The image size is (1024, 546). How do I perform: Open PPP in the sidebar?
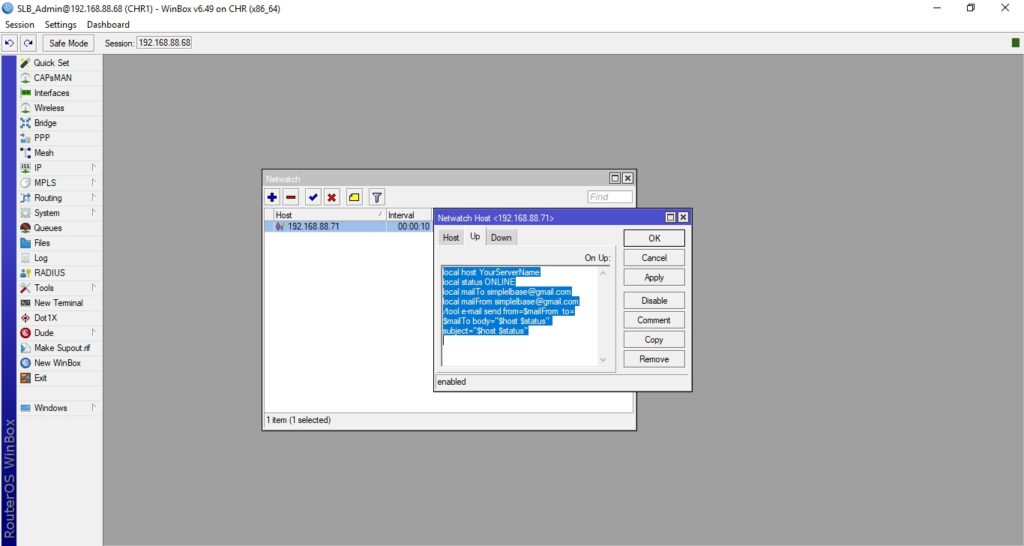point(59,138)
